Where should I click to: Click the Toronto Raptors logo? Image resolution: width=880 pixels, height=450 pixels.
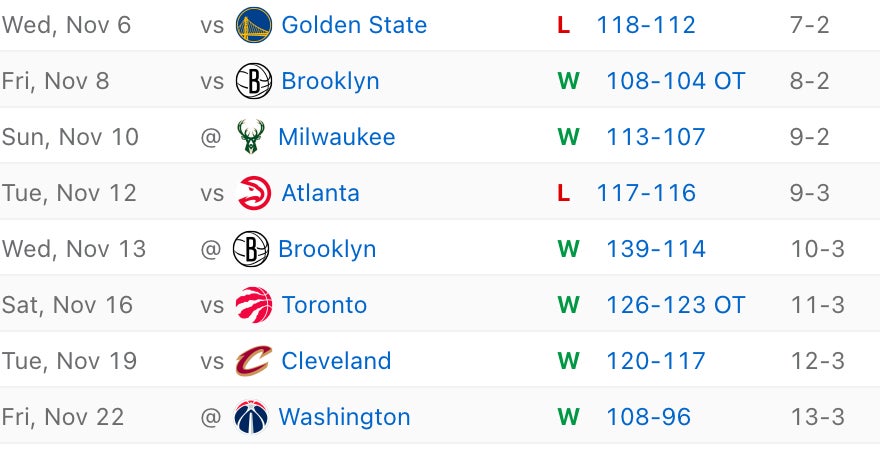(254, 305)
